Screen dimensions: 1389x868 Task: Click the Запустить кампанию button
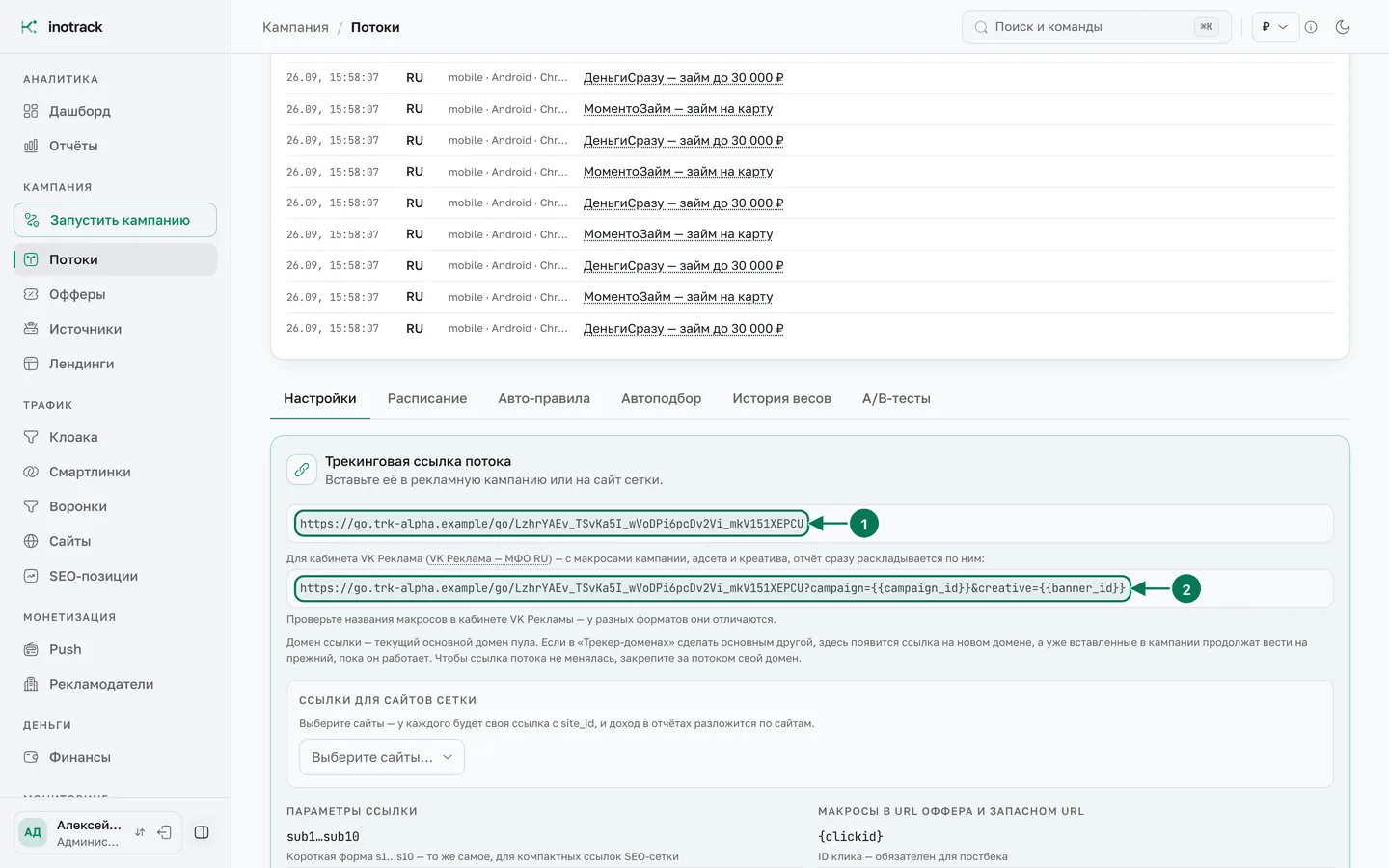click(115, 220)
